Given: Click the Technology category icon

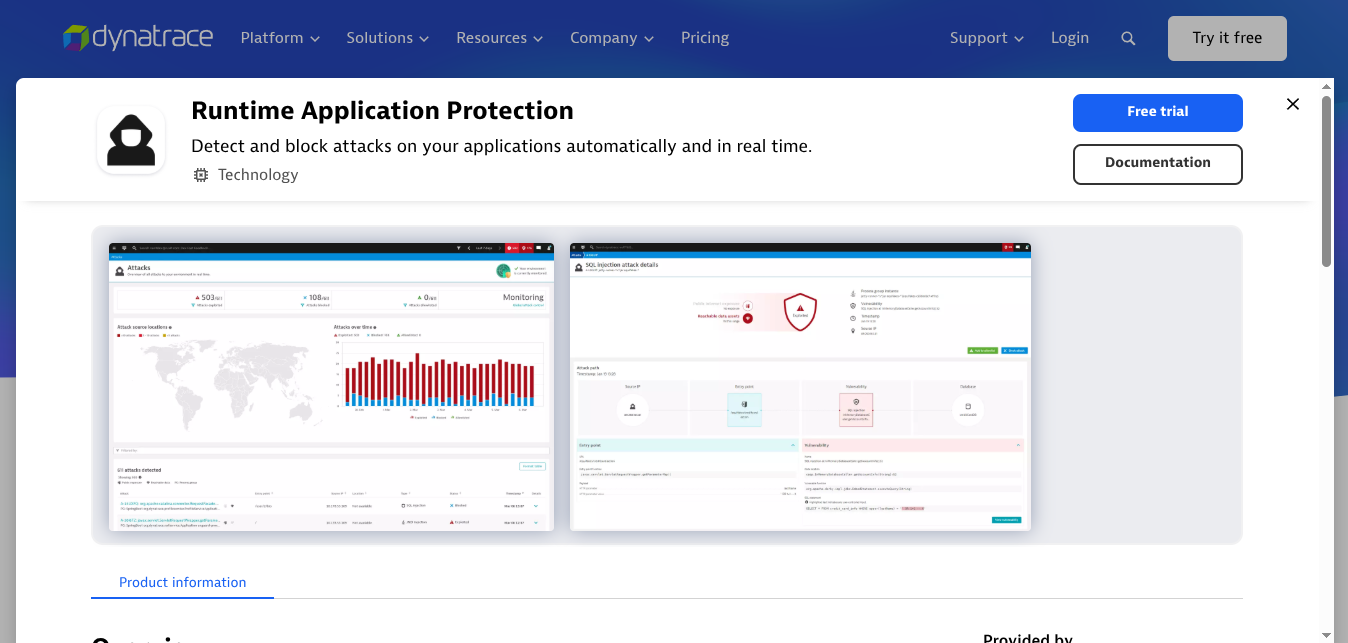Looking at the screenshot, I should pyautogui.click(x=200, y=174).
